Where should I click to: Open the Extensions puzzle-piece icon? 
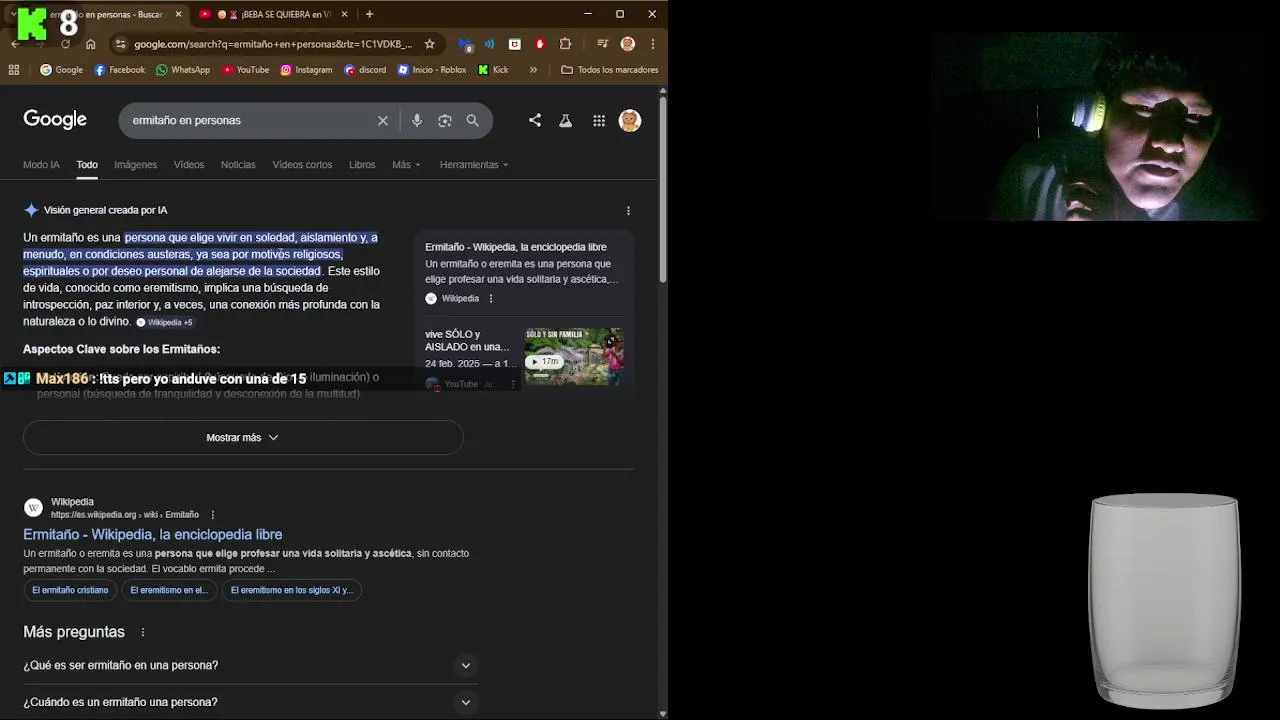pyautogui.click(x=565, y=44)
